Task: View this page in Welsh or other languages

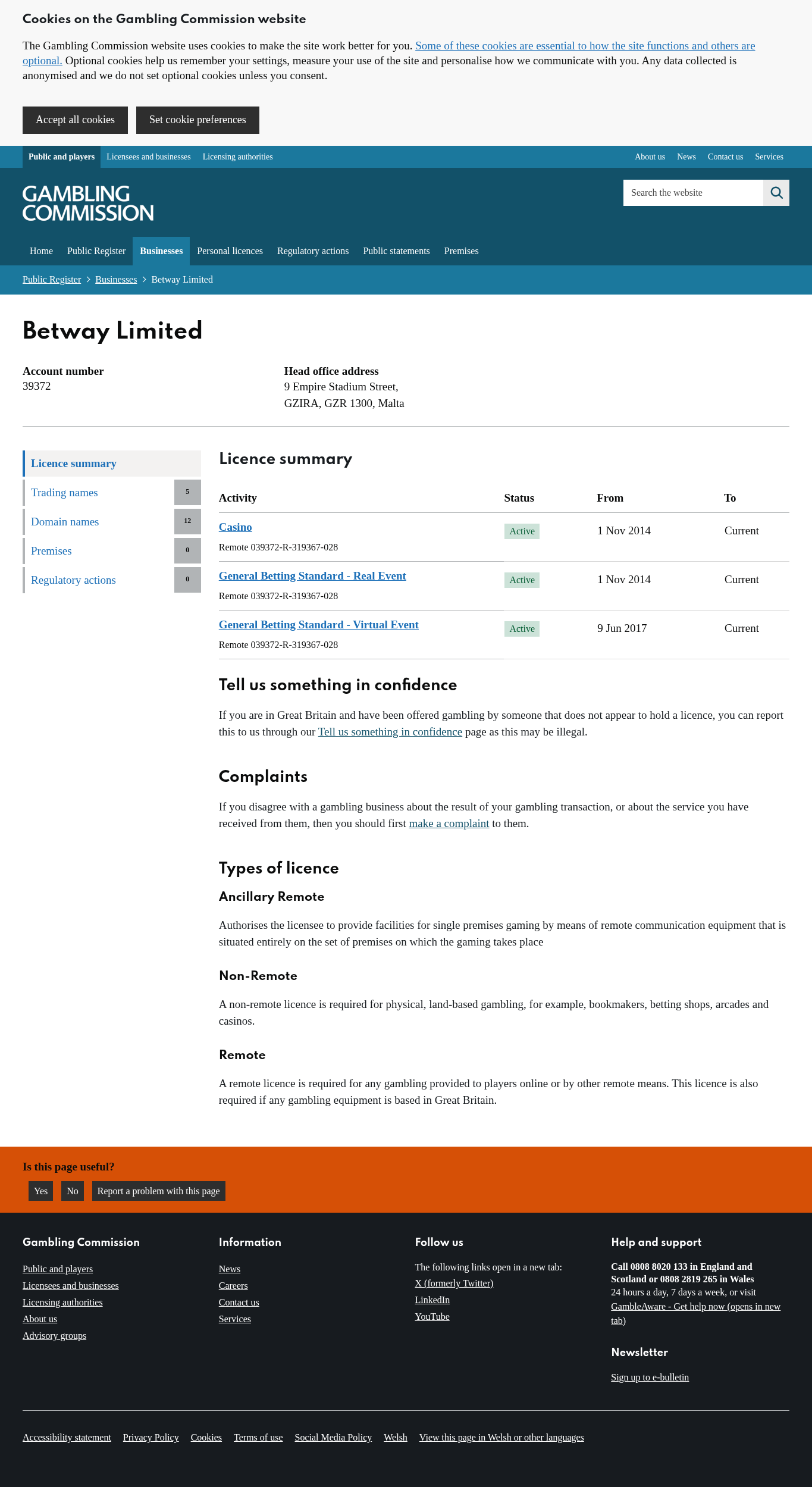Action: point(501,1438)
